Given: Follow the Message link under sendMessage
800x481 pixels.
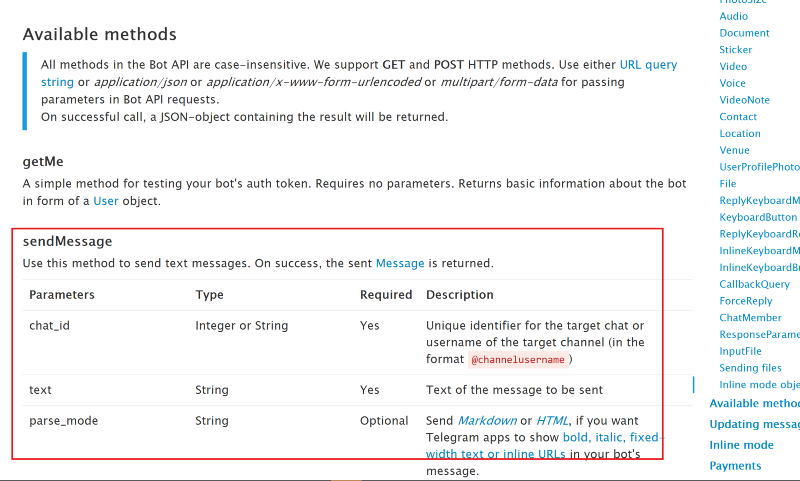Looking at the screenshot, I should pos(400,263).
